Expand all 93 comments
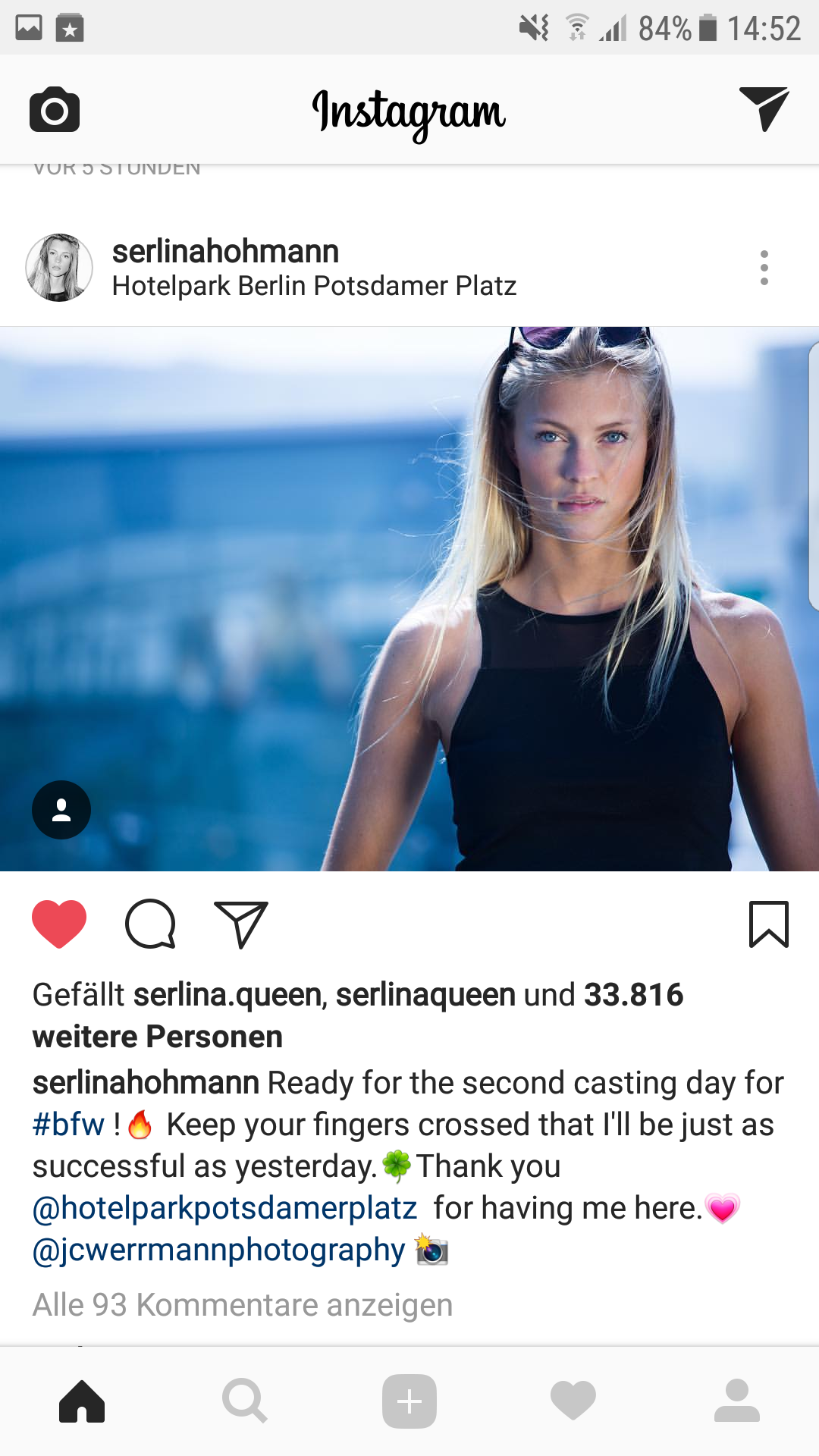The width and height of the screenshot is (819, 1456). 243,1305
